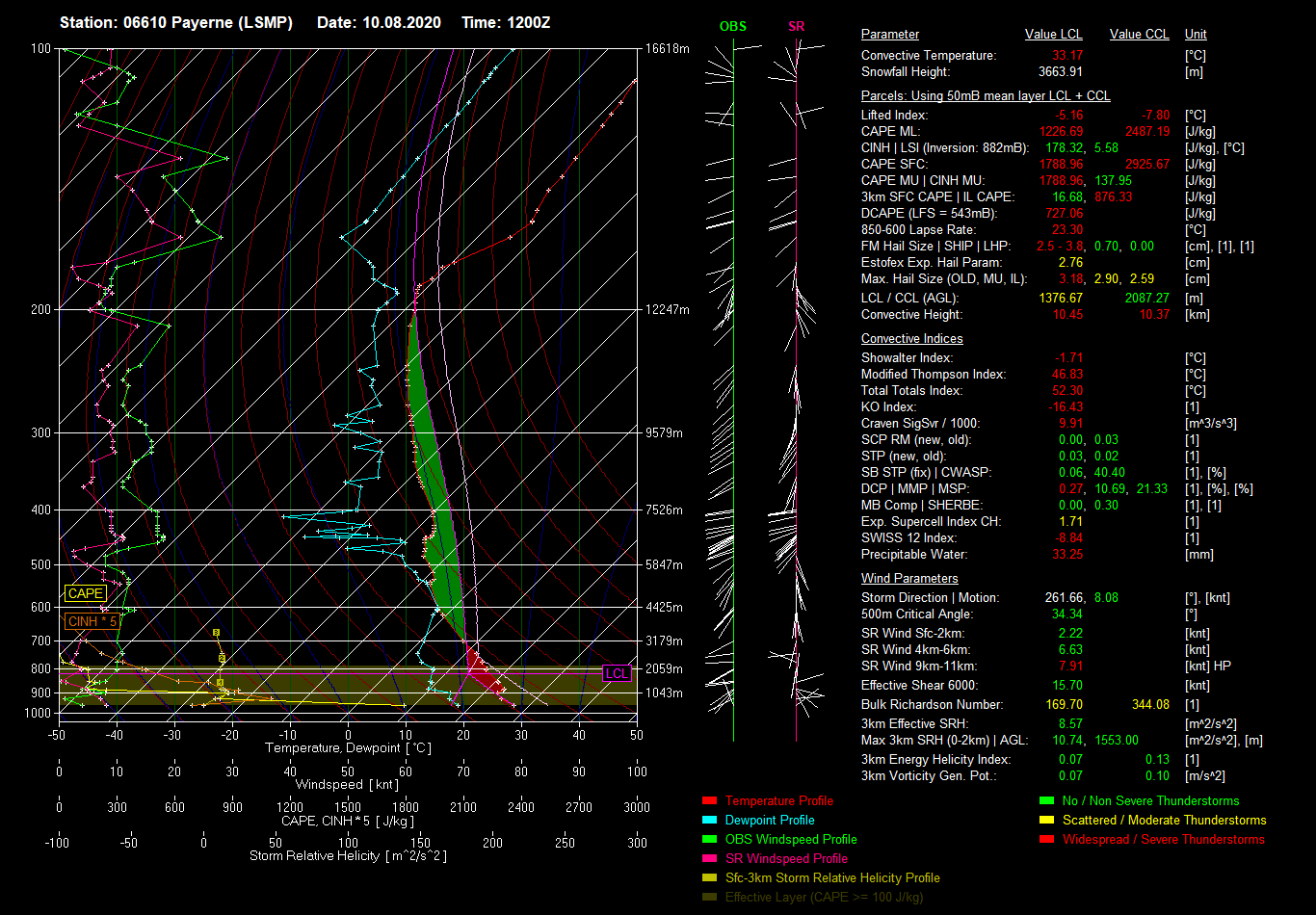This screenshot has height=915, width=1316.
Task: Click the Station: 06610 Payerne (LSMP) title
Action: [176, 22]
